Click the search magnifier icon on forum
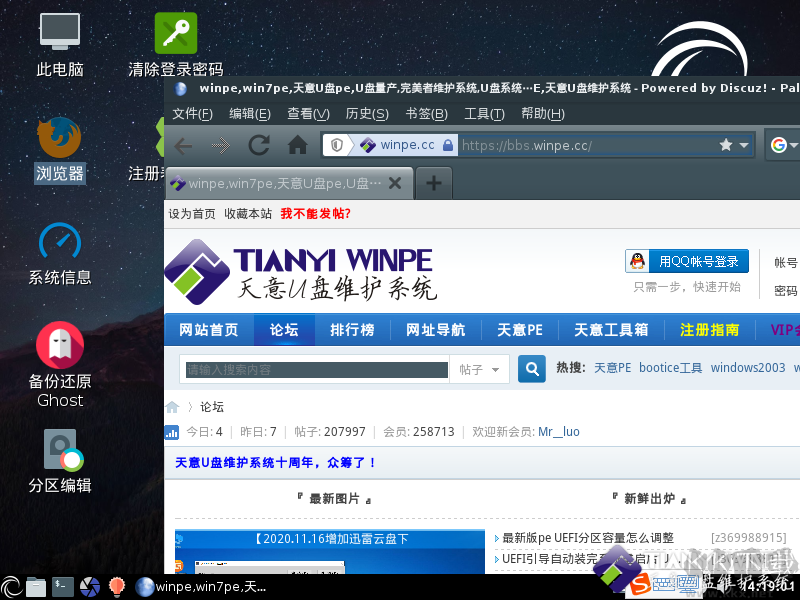The image size is (800, 600). [531, 368]
